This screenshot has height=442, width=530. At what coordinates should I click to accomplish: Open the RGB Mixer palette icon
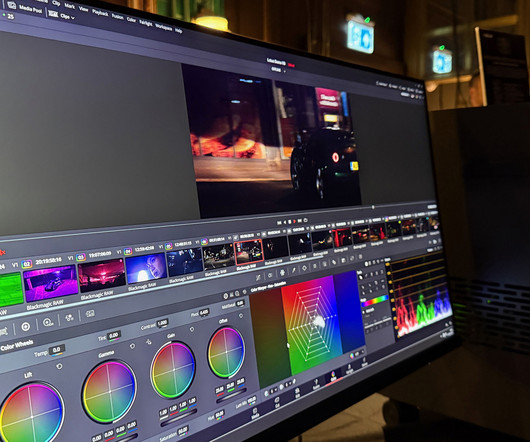(70, 317)
